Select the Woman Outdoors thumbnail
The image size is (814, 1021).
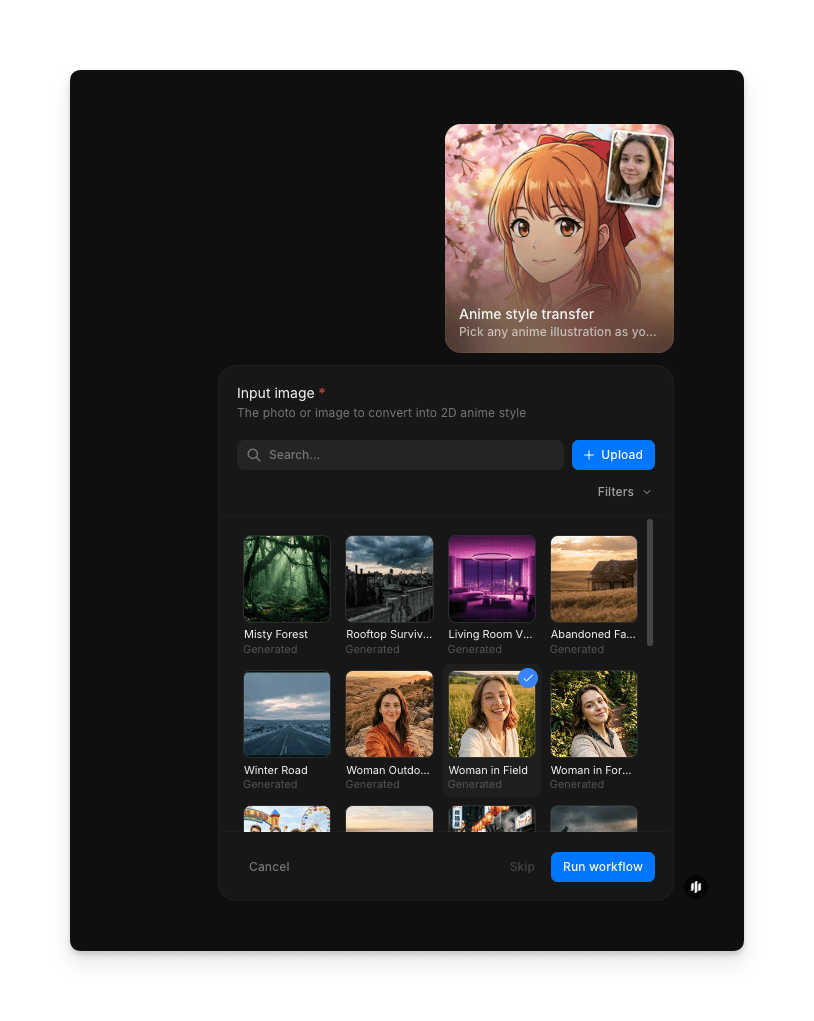tap(389, 714)
